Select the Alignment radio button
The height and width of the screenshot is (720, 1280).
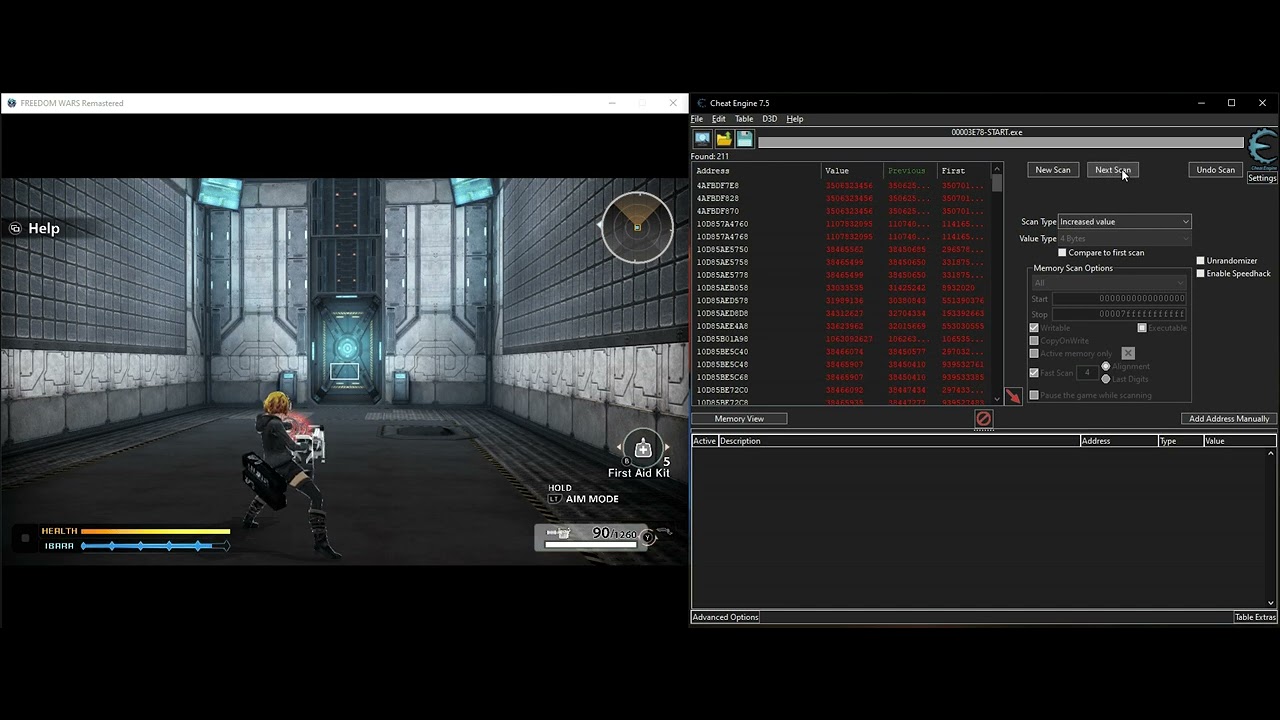tap(1106, 367)
